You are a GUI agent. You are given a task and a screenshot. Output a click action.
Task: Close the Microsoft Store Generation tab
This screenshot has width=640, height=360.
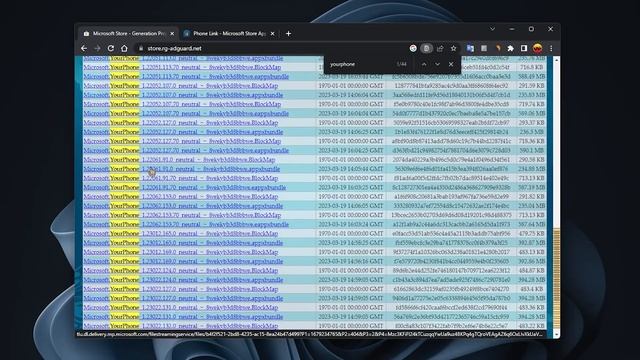click(x=172, y=33)
